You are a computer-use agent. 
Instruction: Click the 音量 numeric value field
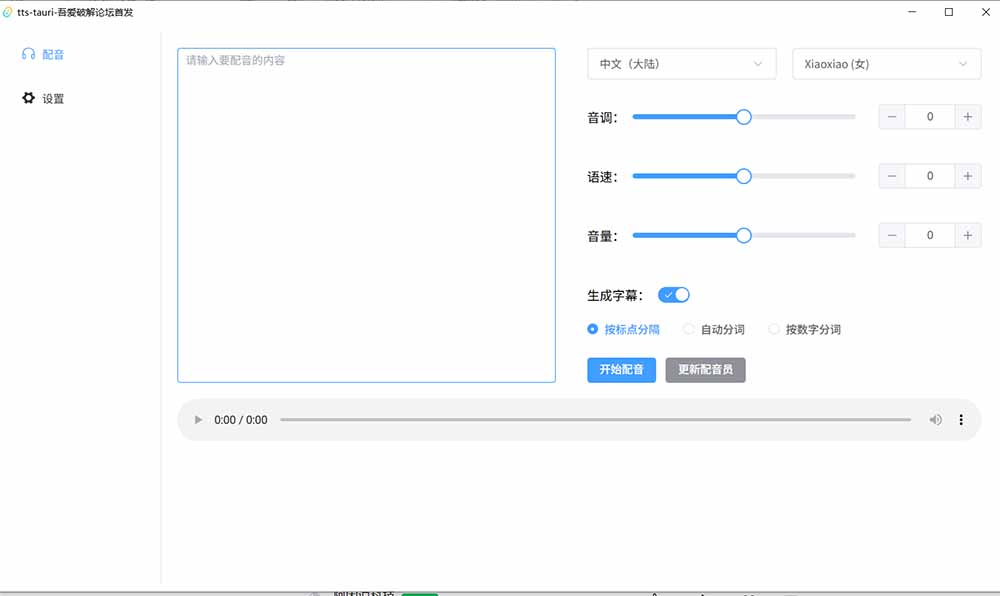click(930, 235)
